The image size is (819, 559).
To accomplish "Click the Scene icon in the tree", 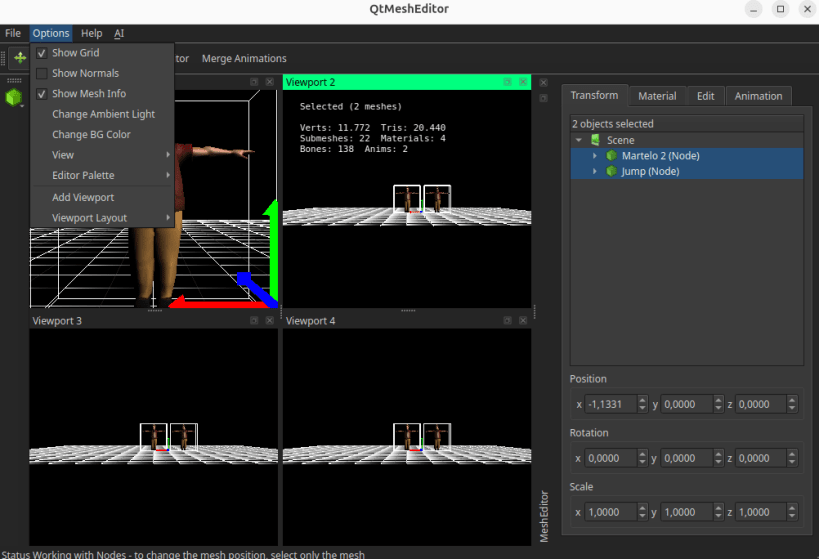I will (595, 140).
